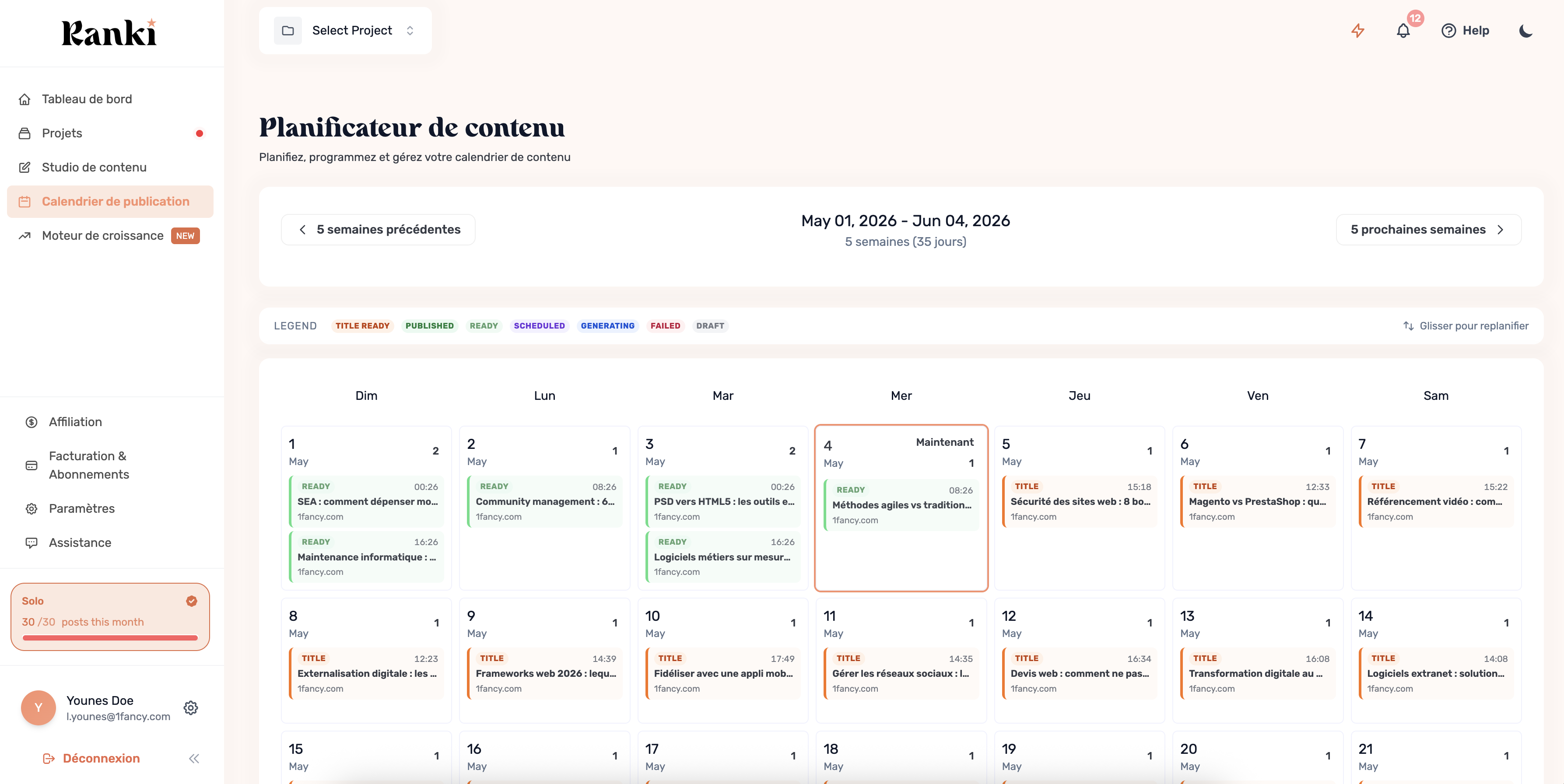
Task: Click the Solo plan usage card
Action: [x=110, y=617]
